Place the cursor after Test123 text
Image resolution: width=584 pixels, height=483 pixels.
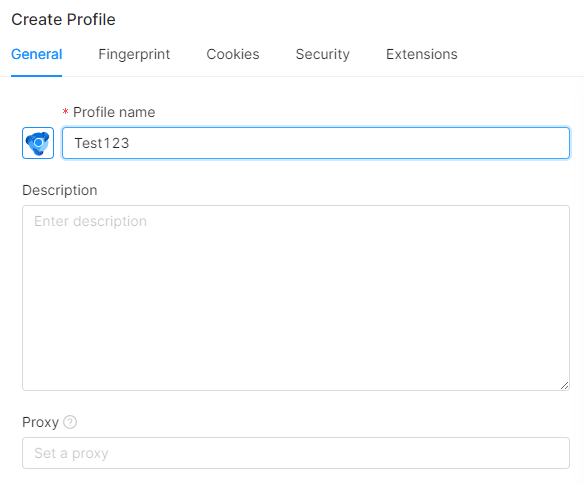pos(130,143)
